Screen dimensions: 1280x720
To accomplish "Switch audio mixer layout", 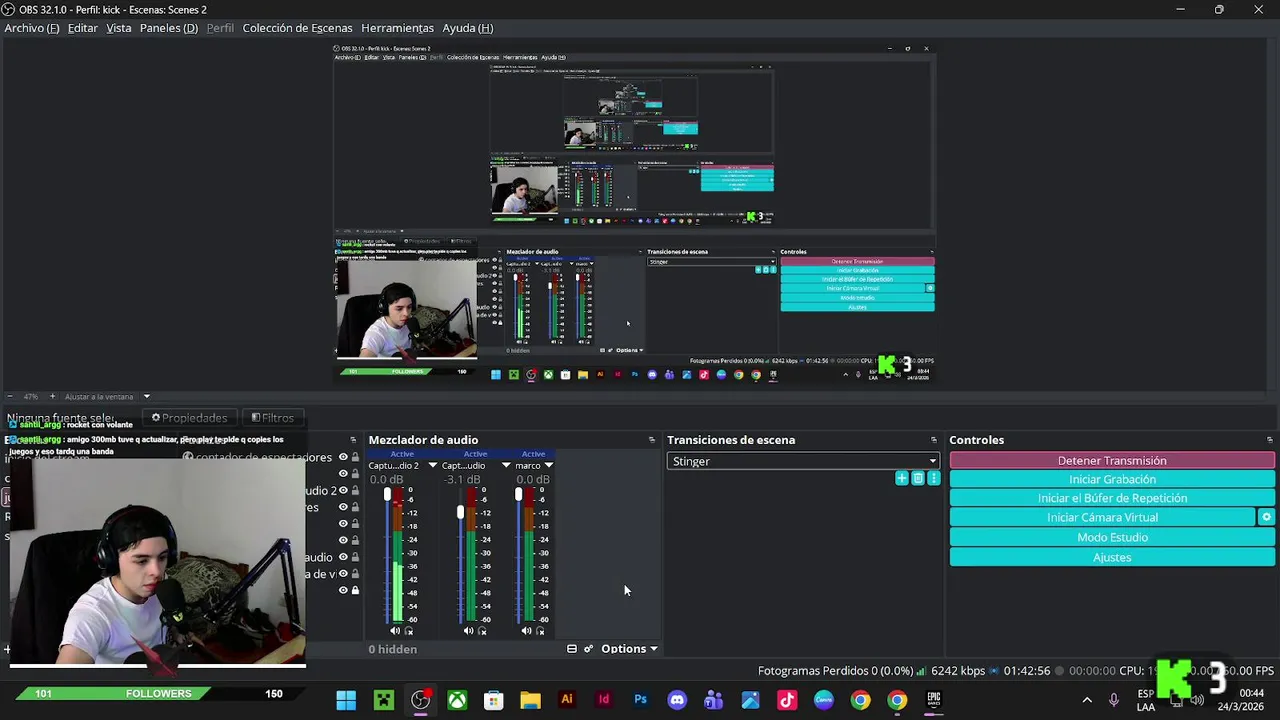I will 572,649.
